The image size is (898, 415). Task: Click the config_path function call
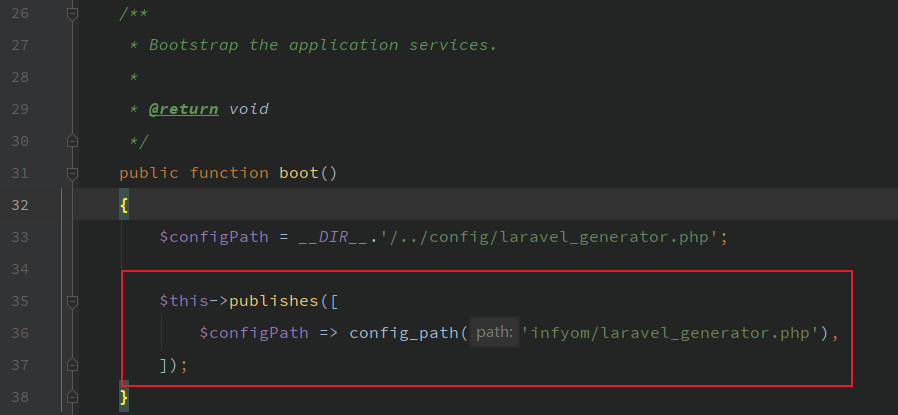[403, 333]
